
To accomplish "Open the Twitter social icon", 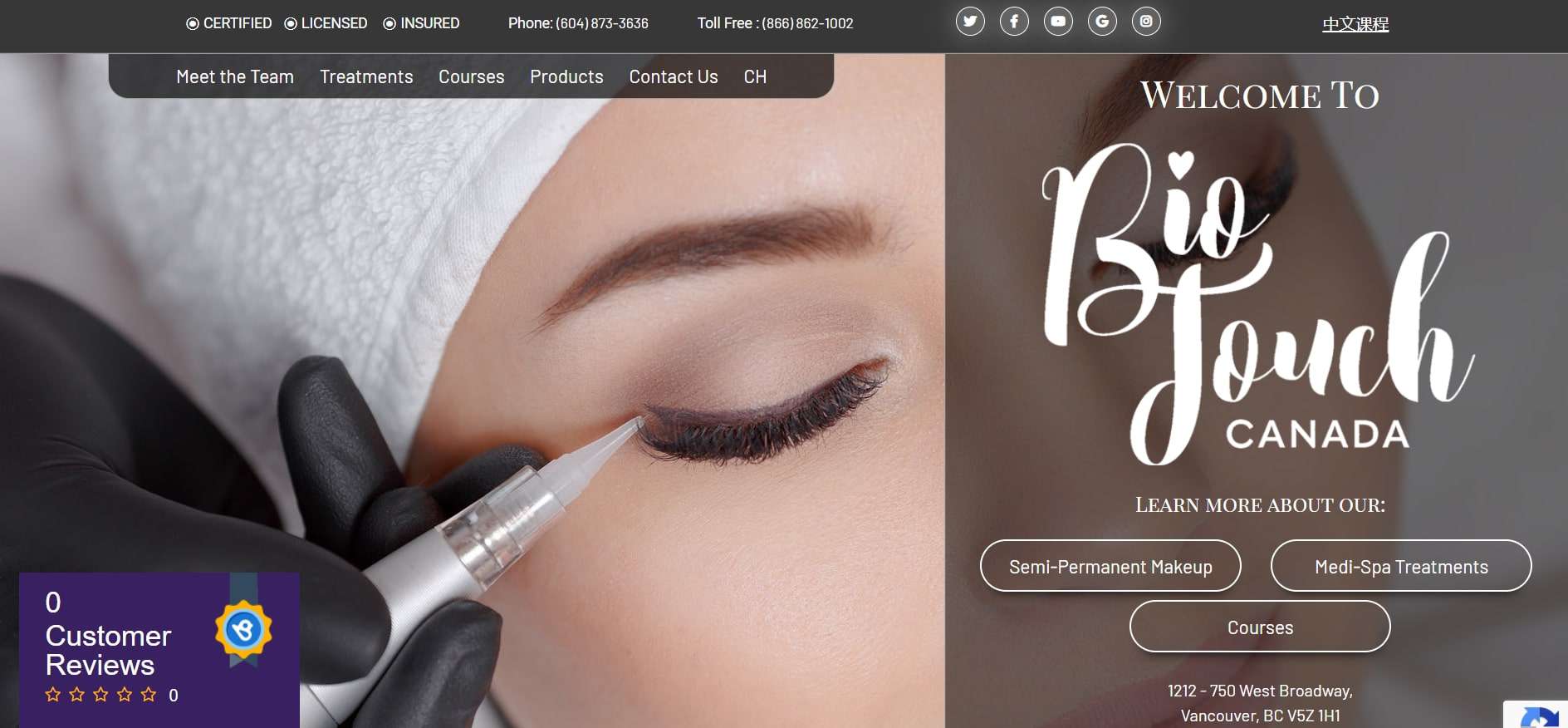I will click(x=970, y=22).
